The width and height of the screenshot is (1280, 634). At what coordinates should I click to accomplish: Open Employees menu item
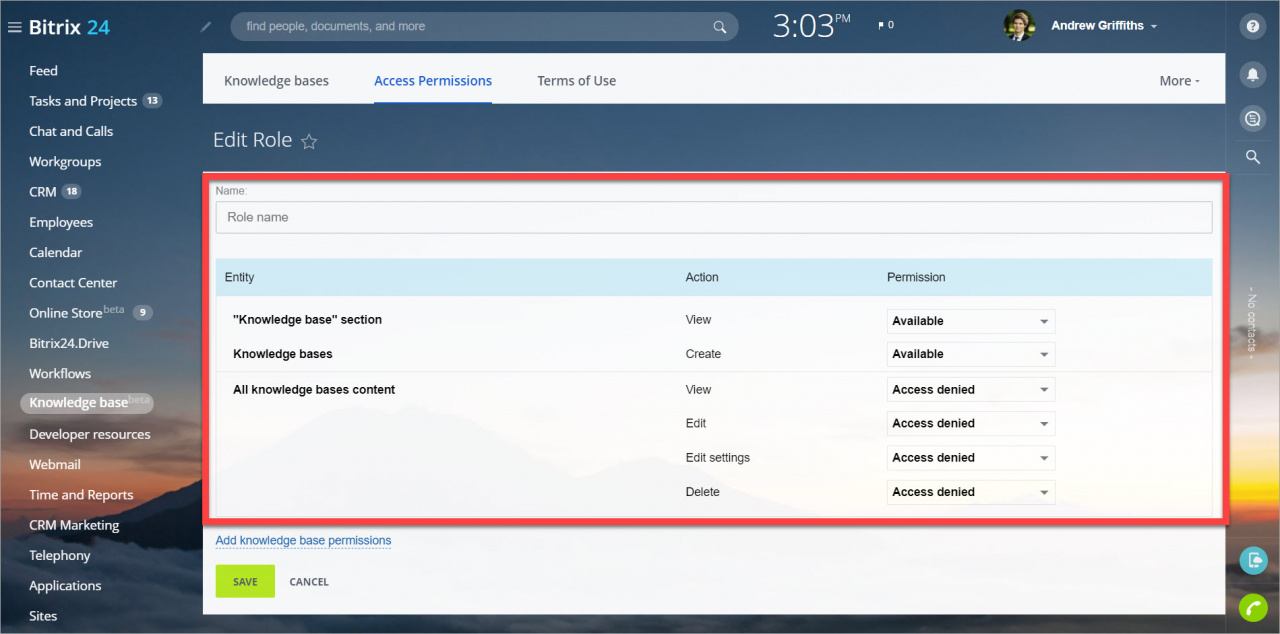(61, 222)
